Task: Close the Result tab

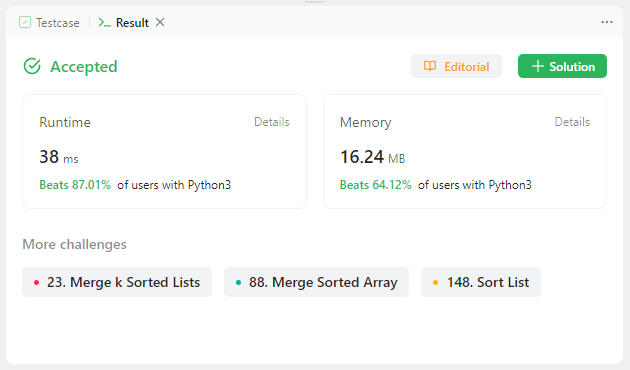Action: click(x=160, y=22)
